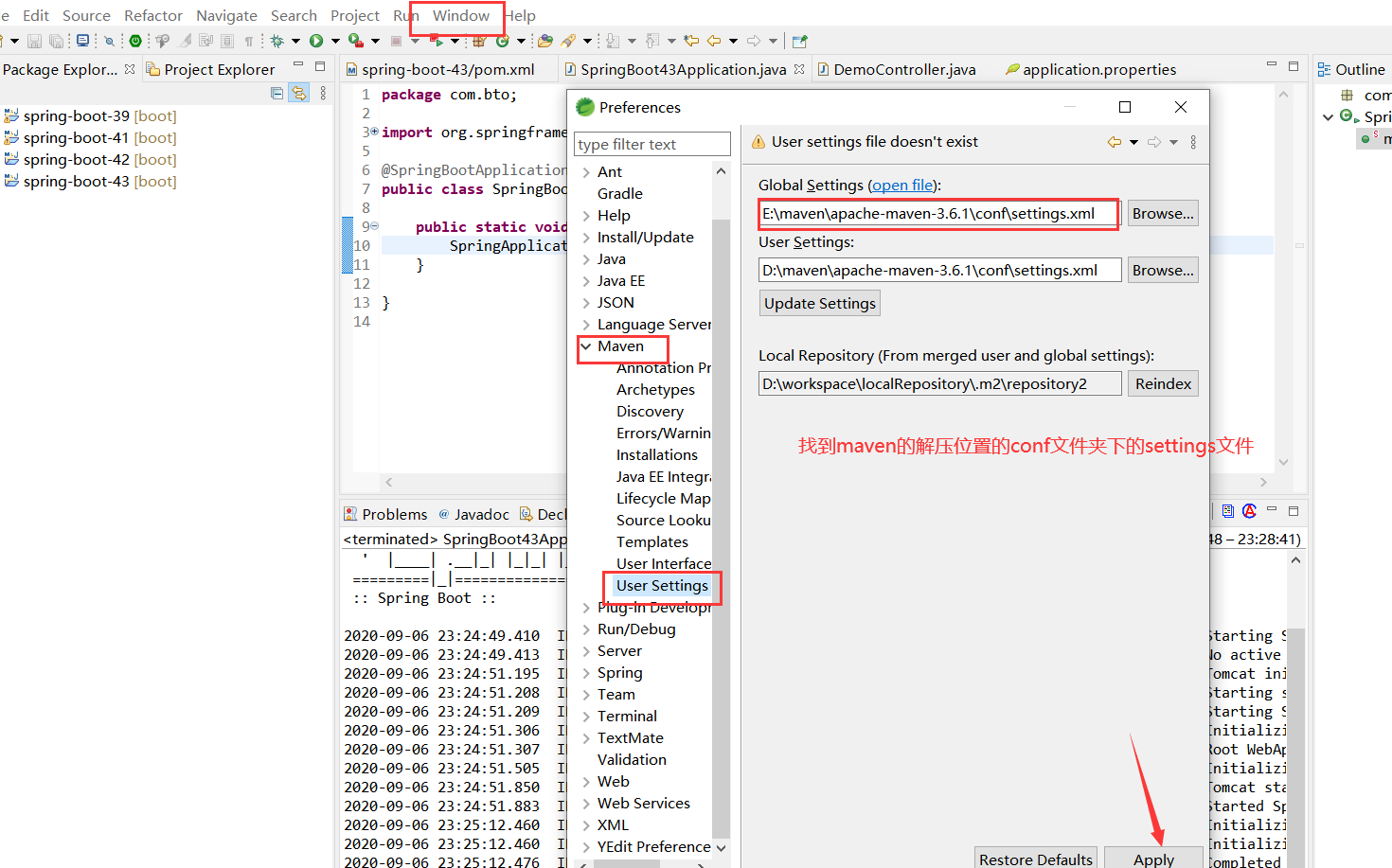The height and width of the screenshot is (868, 1392).
Task: Click the Apply button
Action: click(1153, 858)
